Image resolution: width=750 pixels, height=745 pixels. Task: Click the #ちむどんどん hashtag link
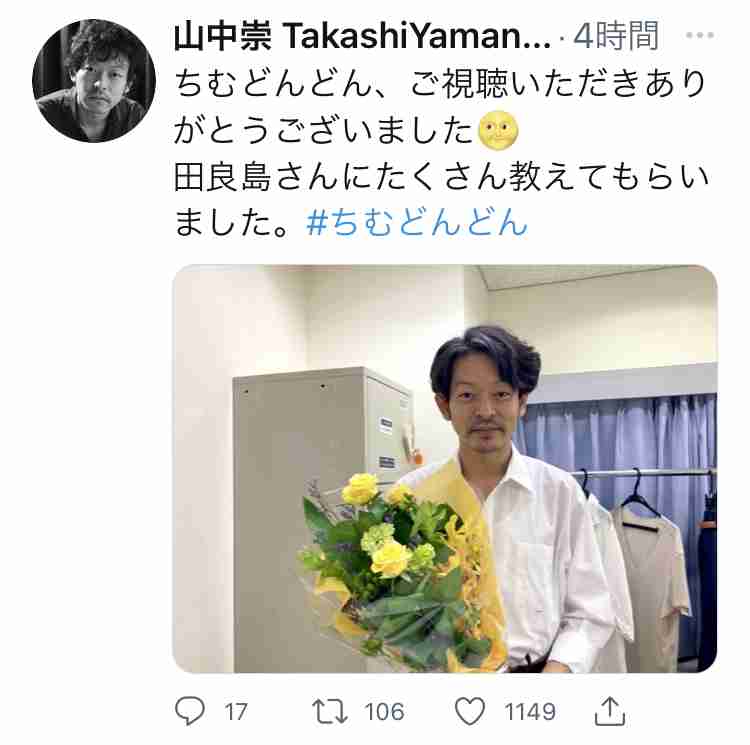click(x=417, y=222)
